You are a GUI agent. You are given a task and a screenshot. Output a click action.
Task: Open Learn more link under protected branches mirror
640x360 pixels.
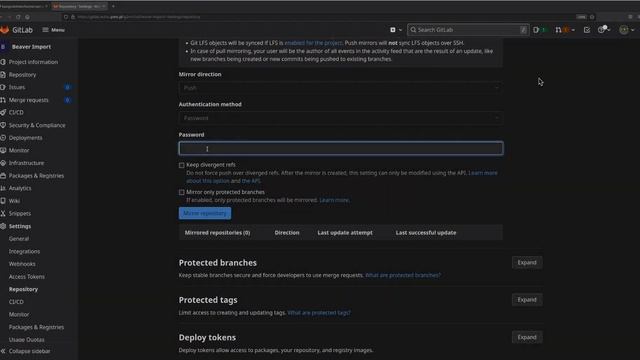(x=334, y=200)
